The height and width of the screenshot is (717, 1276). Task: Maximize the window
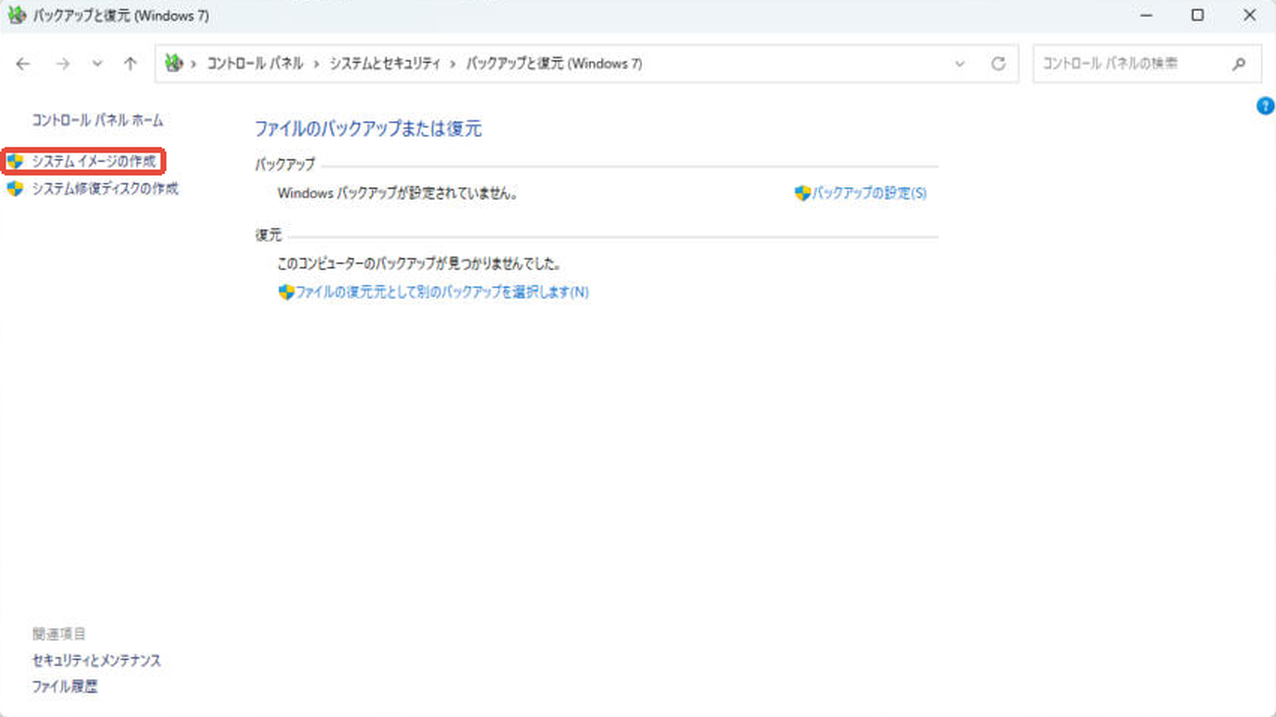coord(1197,15)
